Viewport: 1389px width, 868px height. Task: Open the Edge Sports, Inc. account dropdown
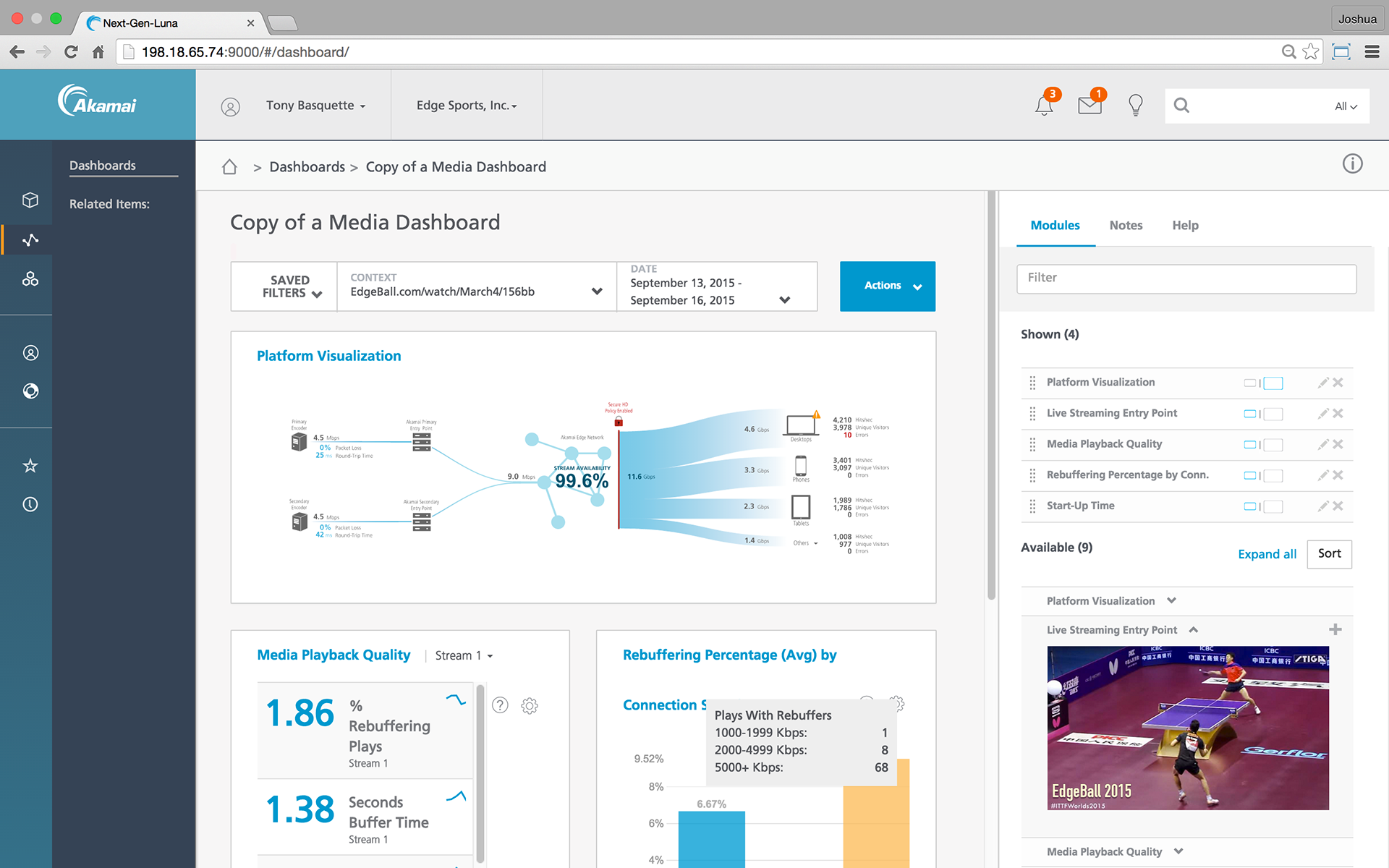pyautogui.click(x=467, y=106)
